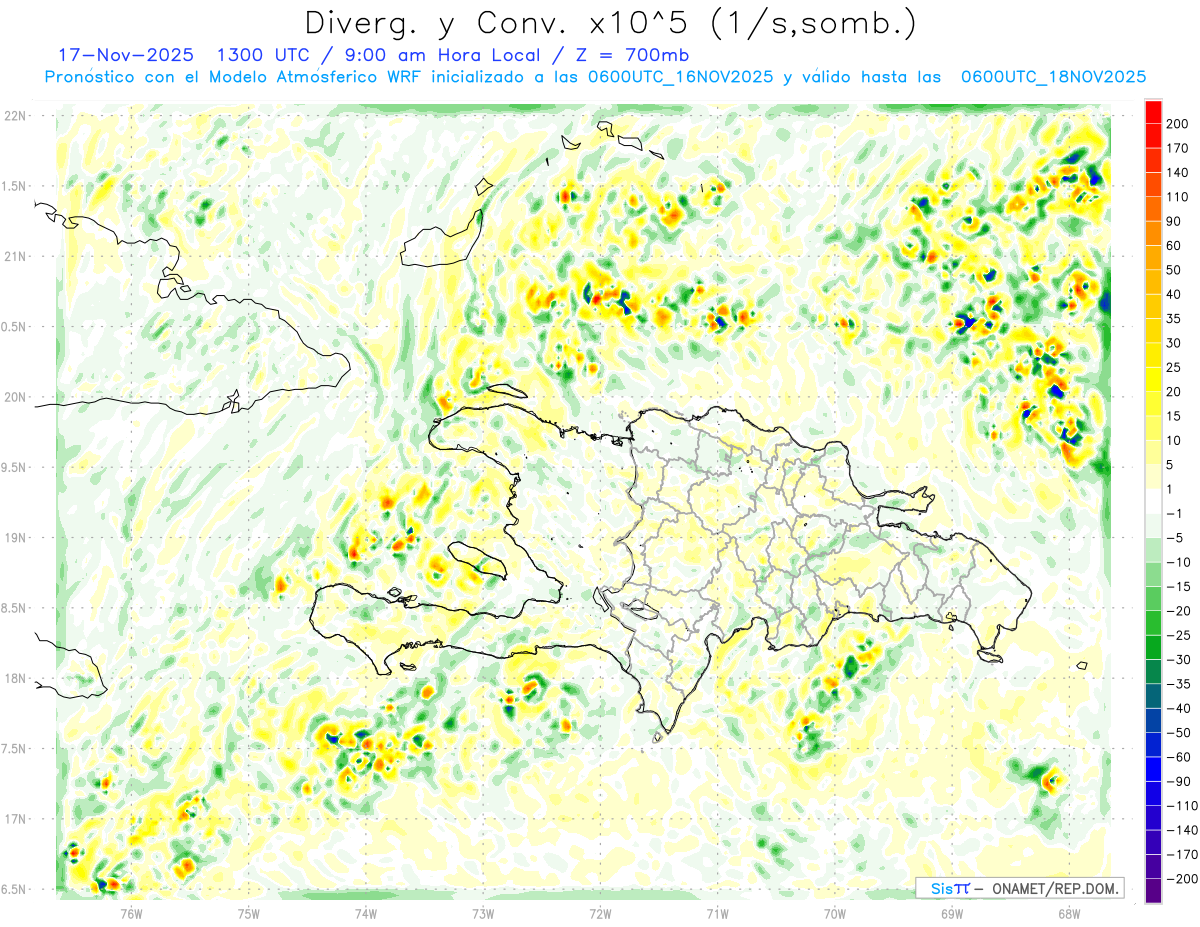The width and height of the screenshot is (1200, 927).
Task: Click the '19N' latitude label
Action: pyautogui.click(x=14, y=538)
